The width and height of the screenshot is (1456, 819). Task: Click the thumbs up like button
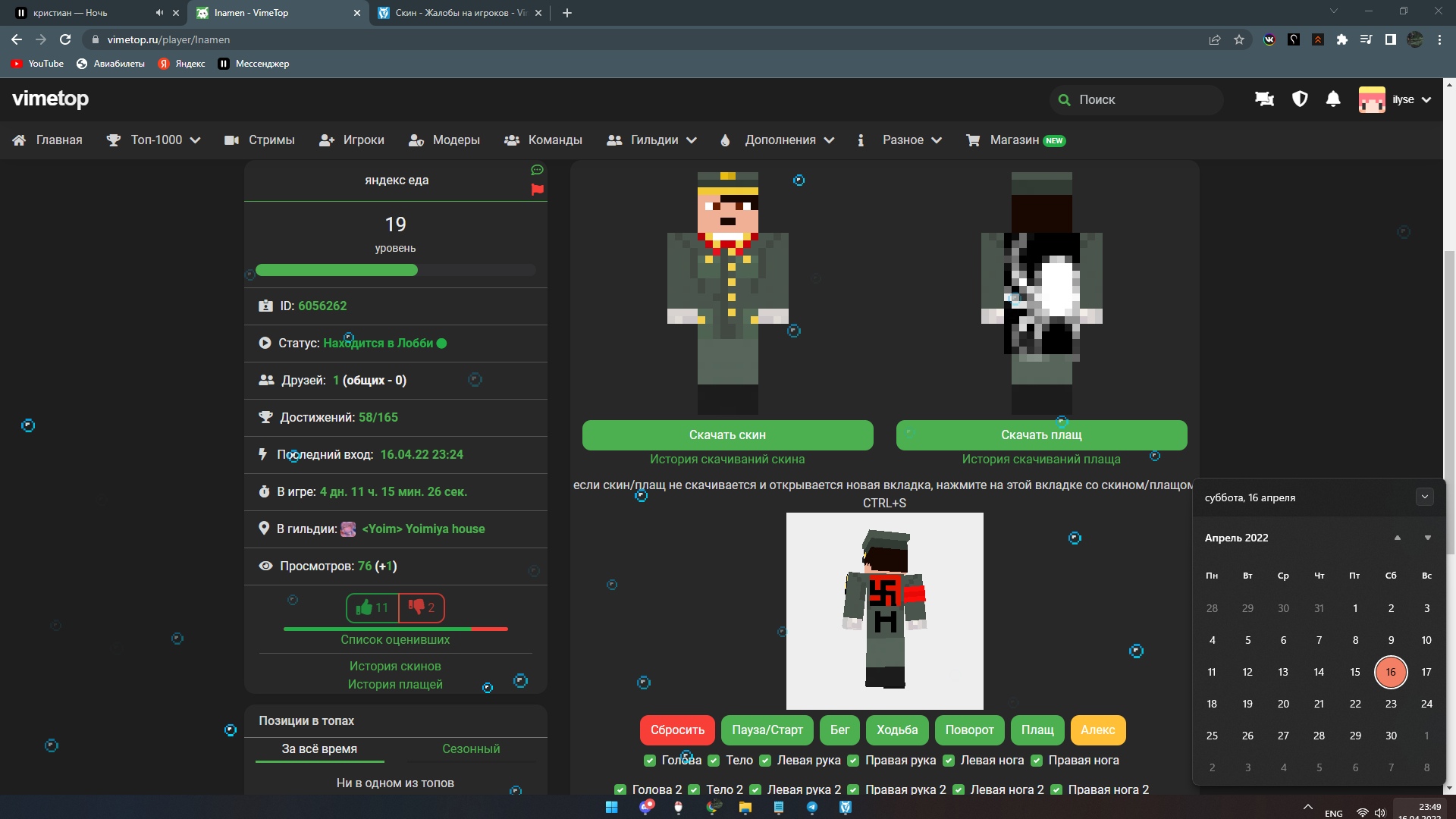tap(372, 607)
